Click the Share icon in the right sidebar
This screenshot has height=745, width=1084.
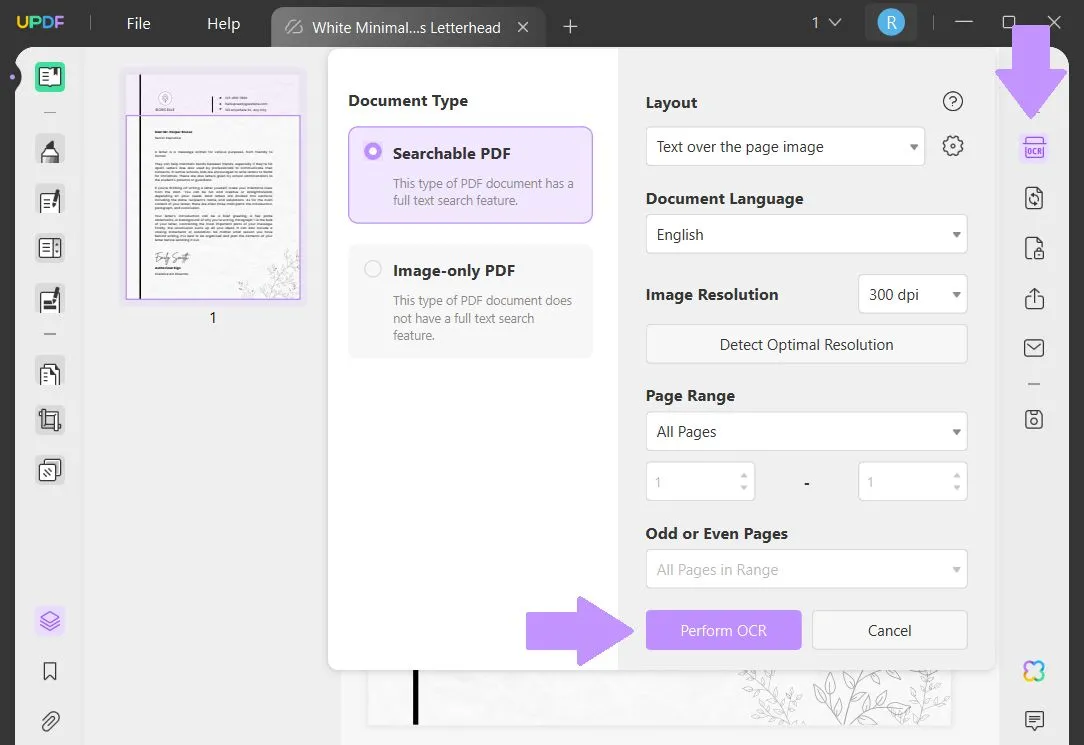coord(1034,298)
